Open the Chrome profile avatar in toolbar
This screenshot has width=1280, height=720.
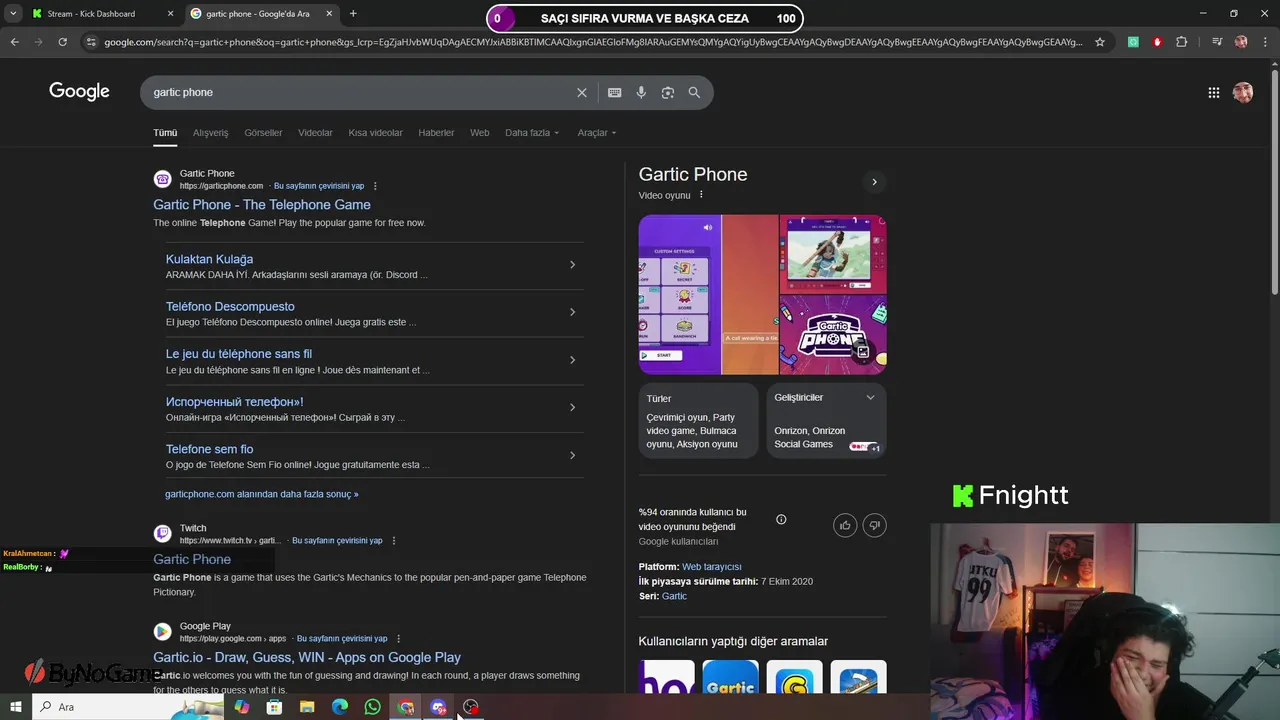1241,42
